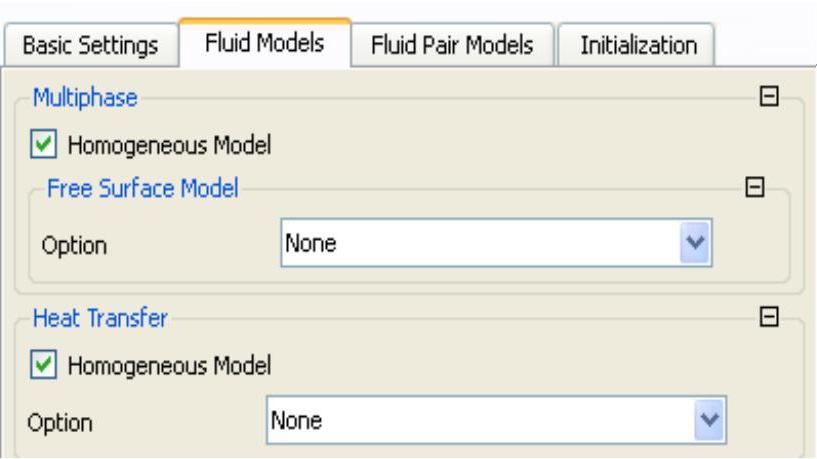Collapse the Free Surface Model group box icon
Screen dimensions: 817x459
[755, 187]
